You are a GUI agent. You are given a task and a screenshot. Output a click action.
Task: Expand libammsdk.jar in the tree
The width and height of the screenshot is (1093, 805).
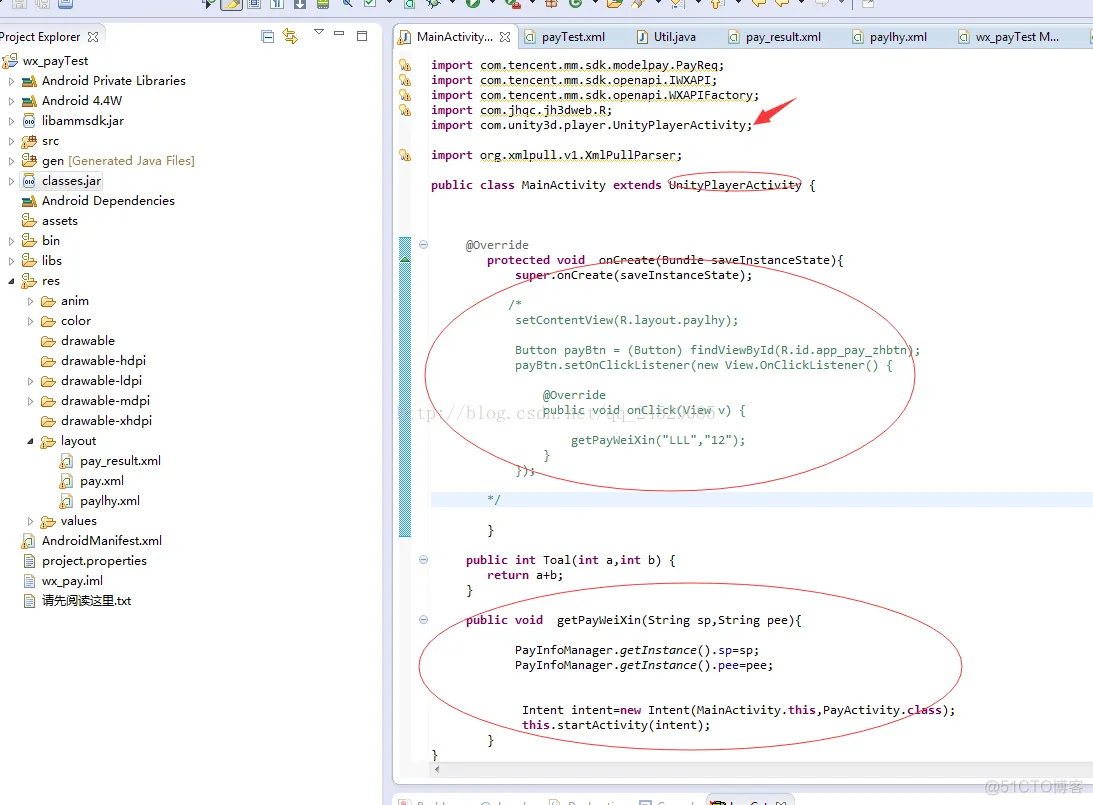tap(11, 121)
